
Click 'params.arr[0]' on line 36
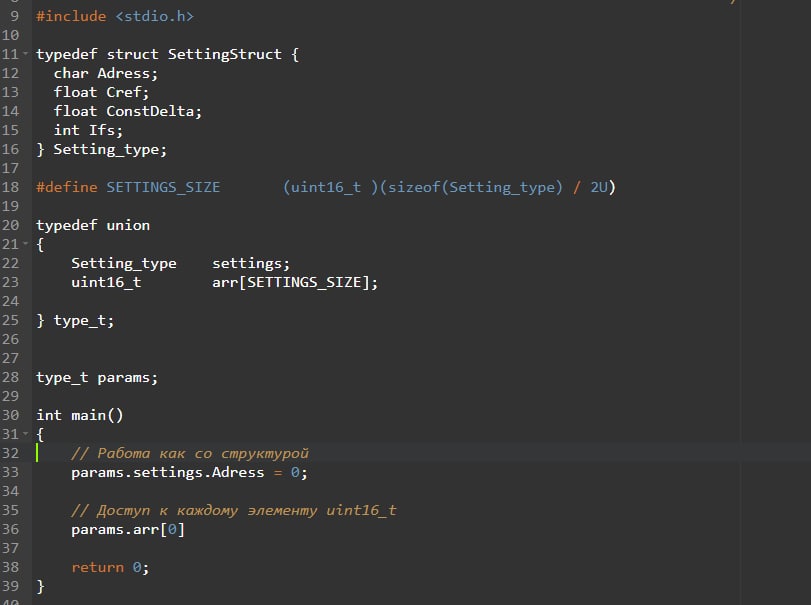(128, 530)
